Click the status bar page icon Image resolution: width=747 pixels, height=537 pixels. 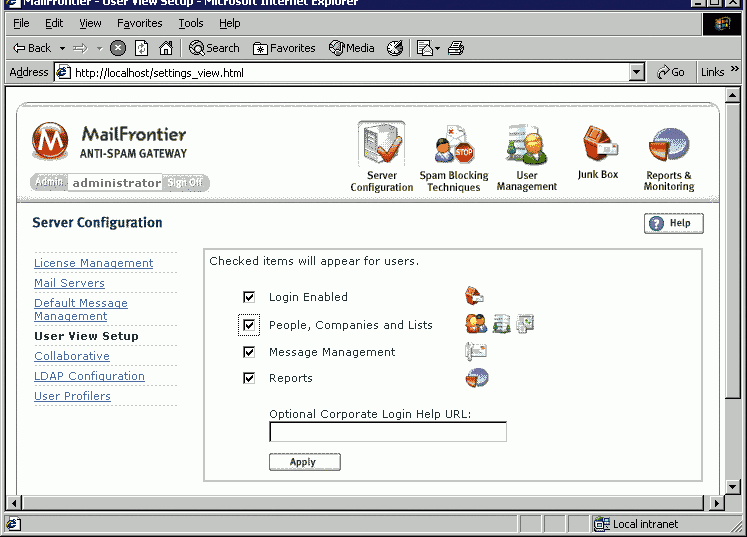coord(13,524)
